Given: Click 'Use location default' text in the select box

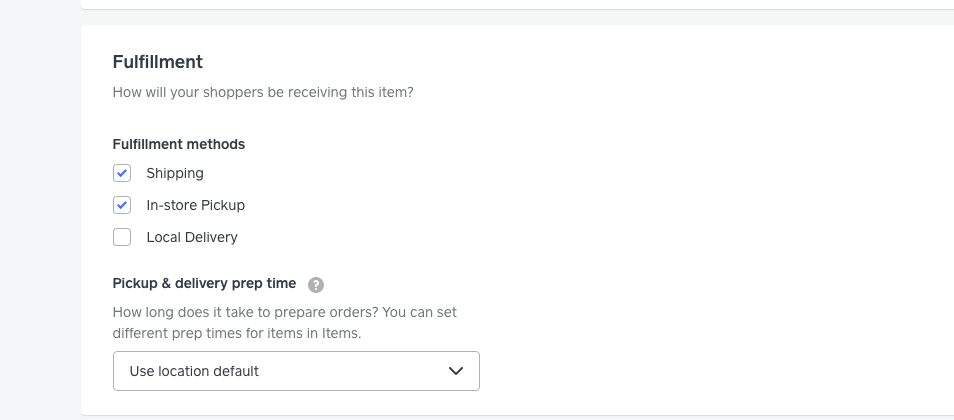Looking at the screenshot, I should tap(194, 371).
